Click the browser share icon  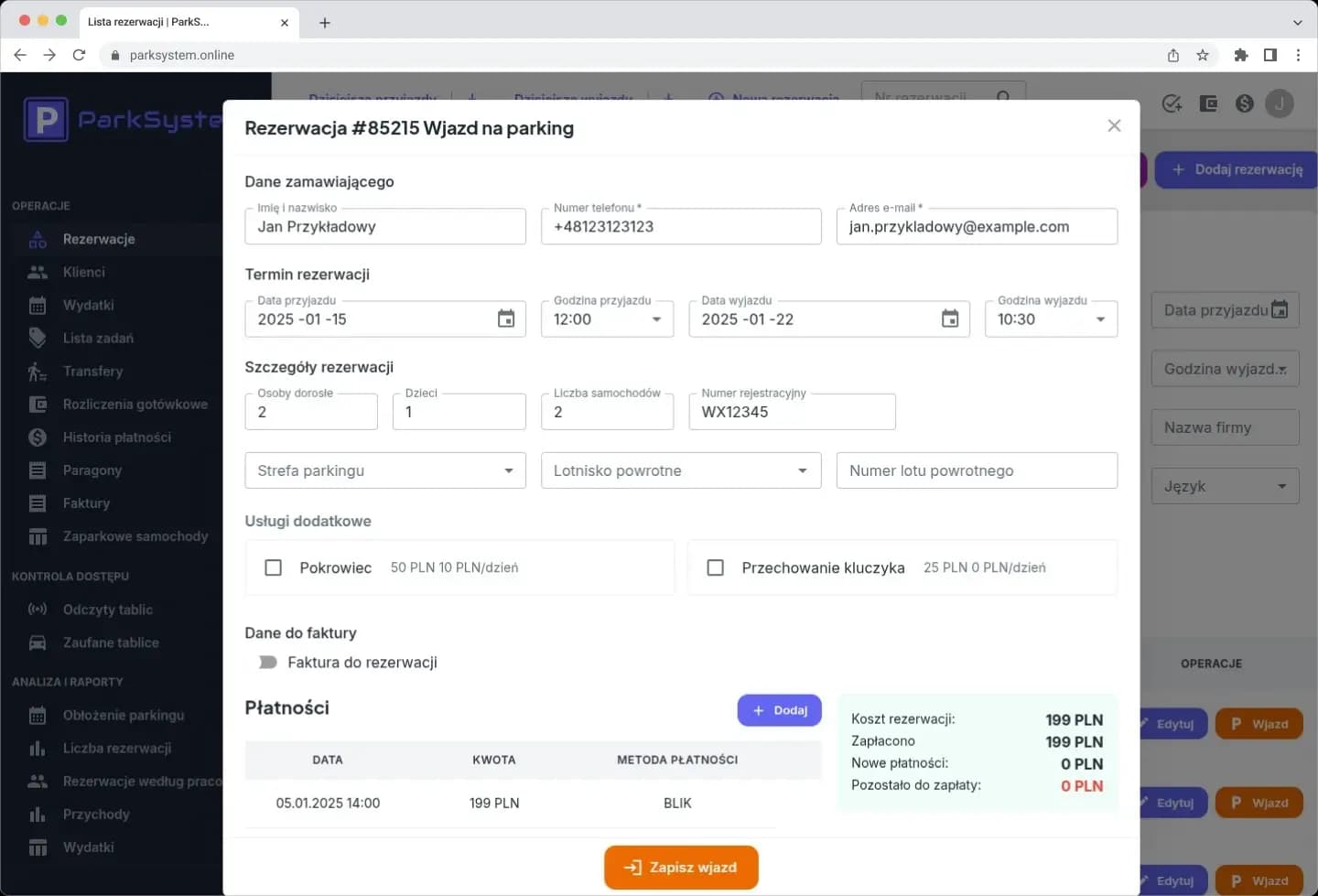(1173, 55)
